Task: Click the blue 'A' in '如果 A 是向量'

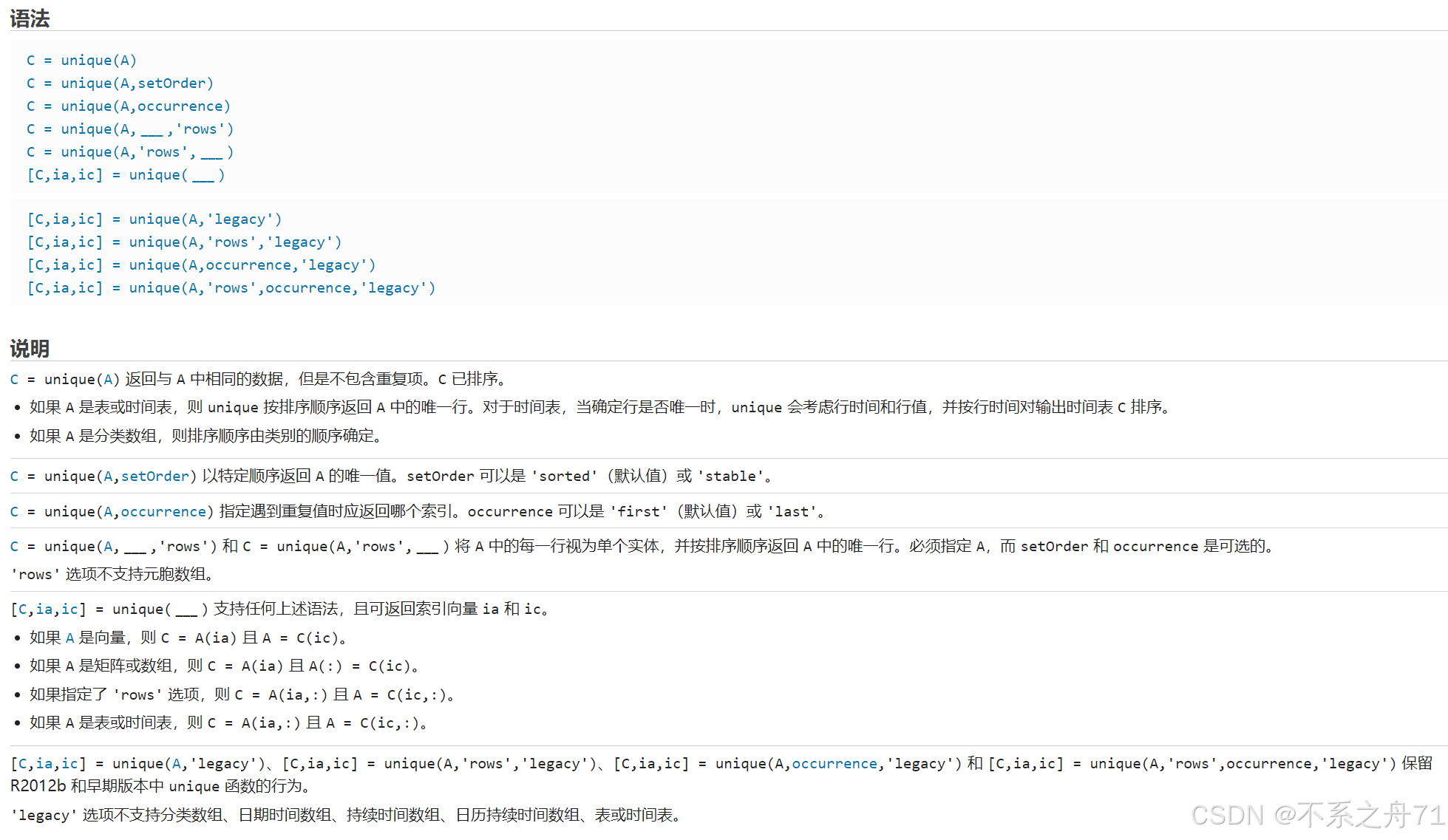Action: pos(69,638)
